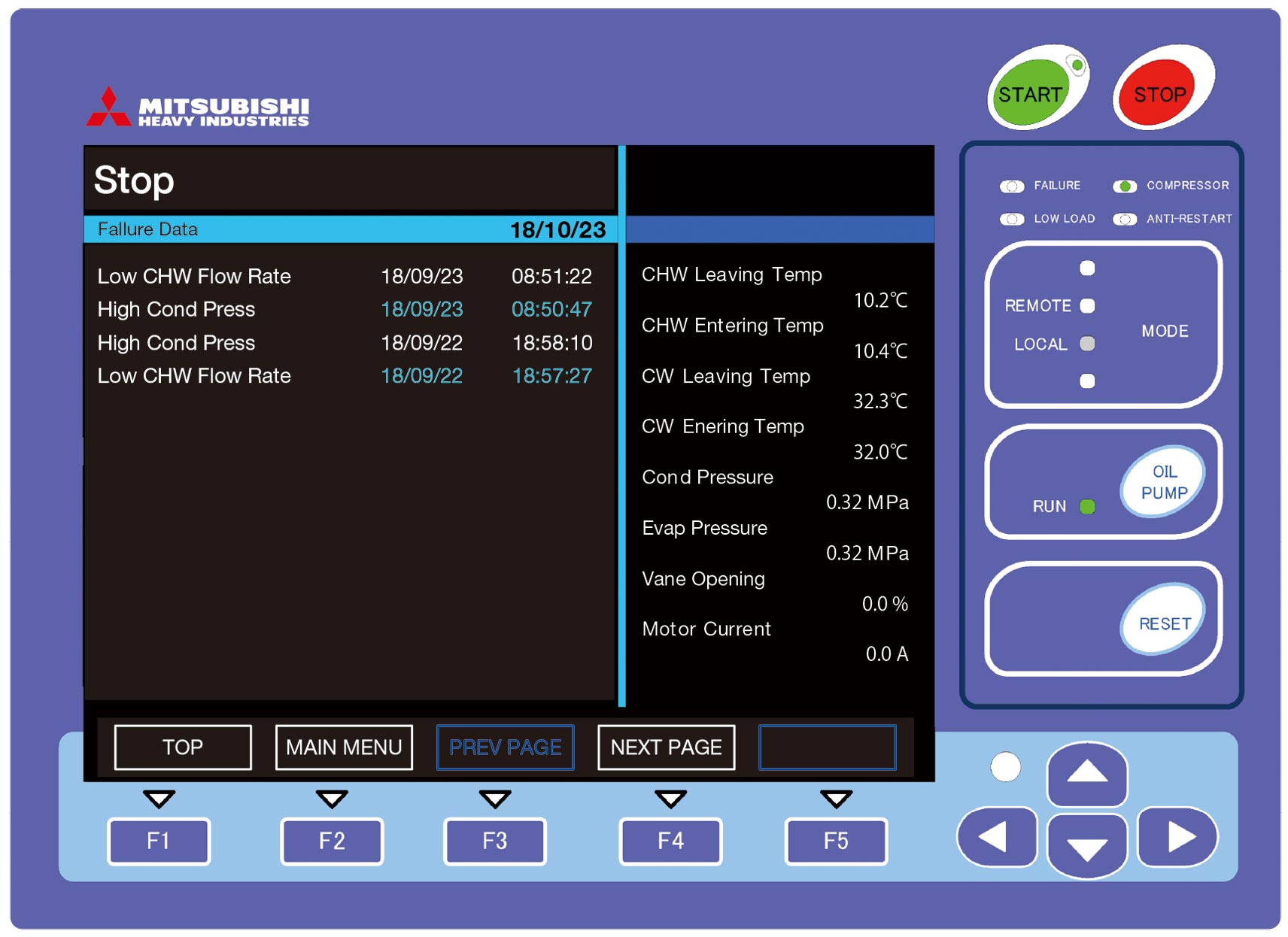This screenshot has height=937, width=1288.
Task: Click the down arrow navigation key
Action: click(1087, 847)
